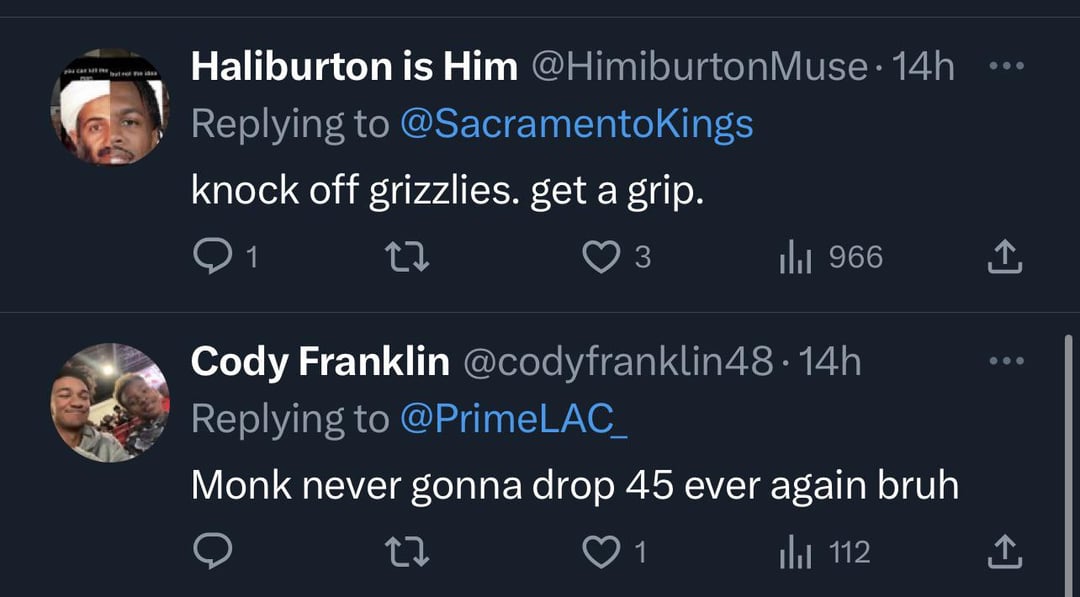Viewport: 1080px width, 597px height.
Task: Reply to Haliburton is Him's tweet
Action: pos(211,258)
